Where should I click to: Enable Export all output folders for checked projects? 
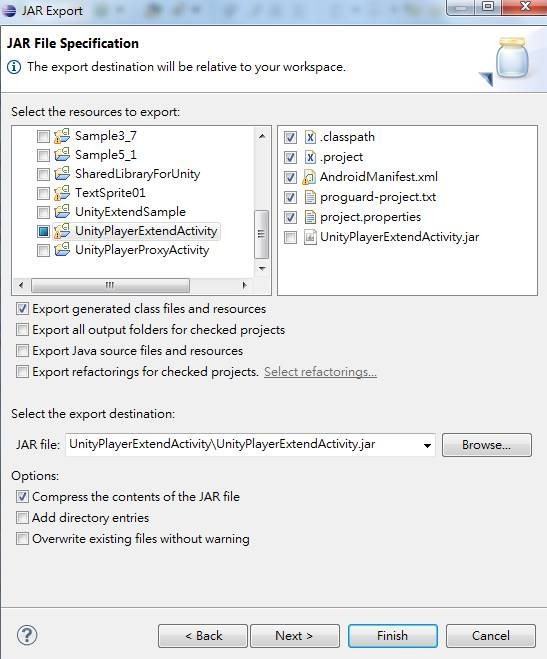tap(22, 329)
